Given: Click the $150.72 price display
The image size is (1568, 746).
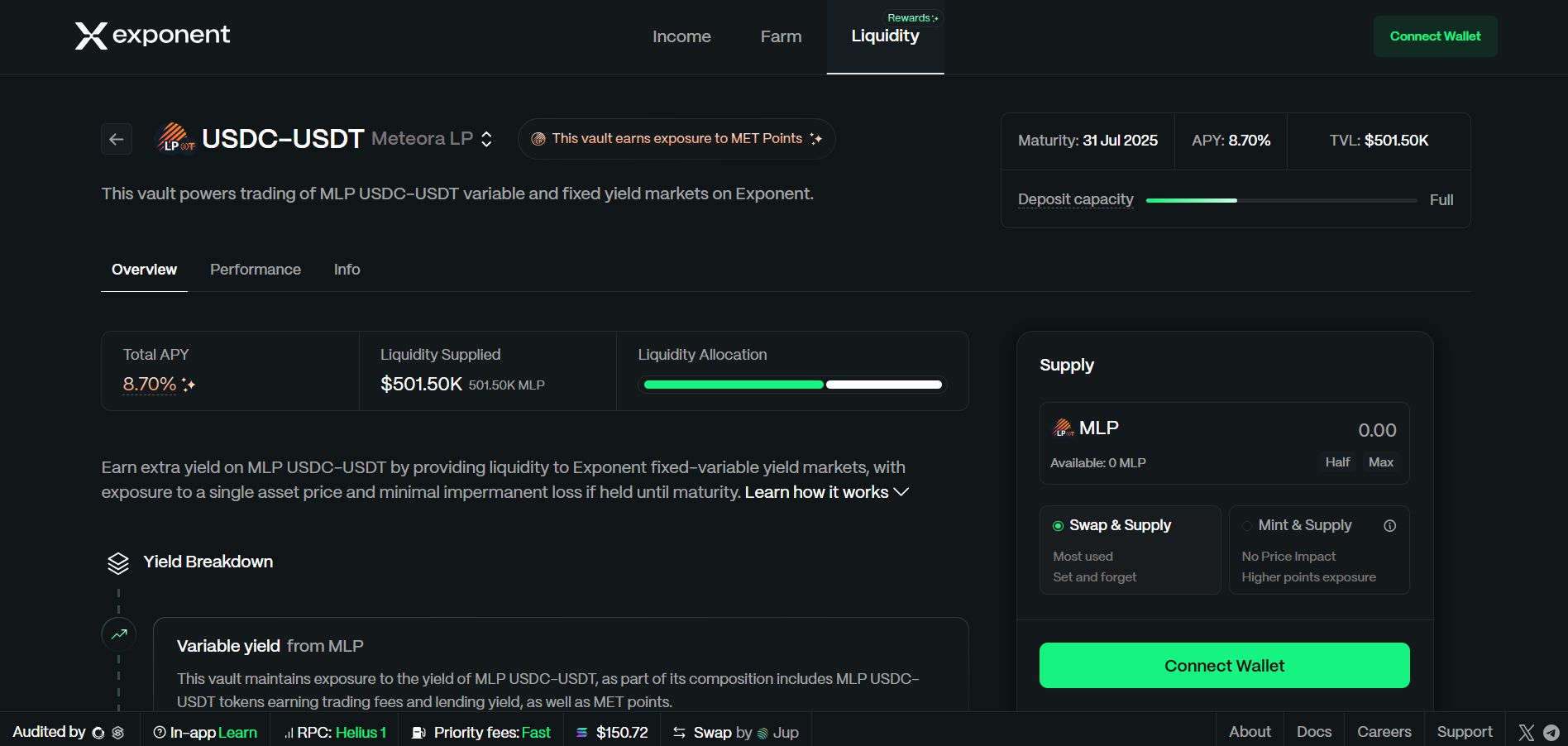Looking at the screenshot, I should tap(622, 733).
